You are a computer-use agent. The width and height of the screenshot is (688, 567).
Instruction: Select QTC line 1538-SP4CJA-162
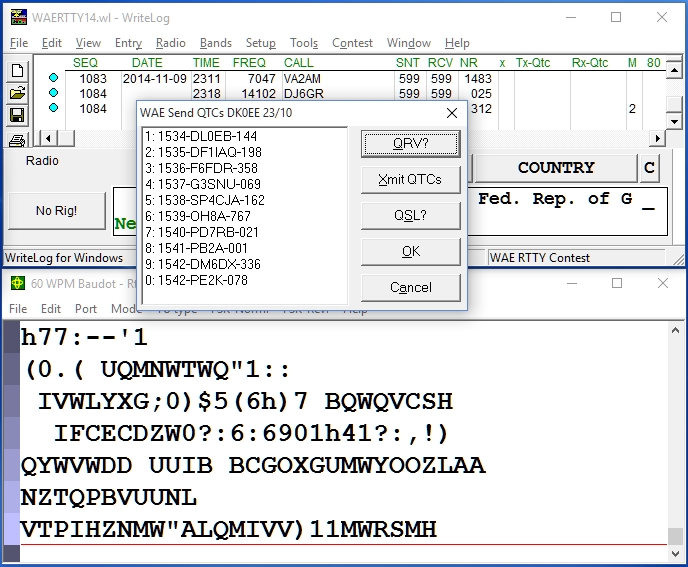point(205,200)
